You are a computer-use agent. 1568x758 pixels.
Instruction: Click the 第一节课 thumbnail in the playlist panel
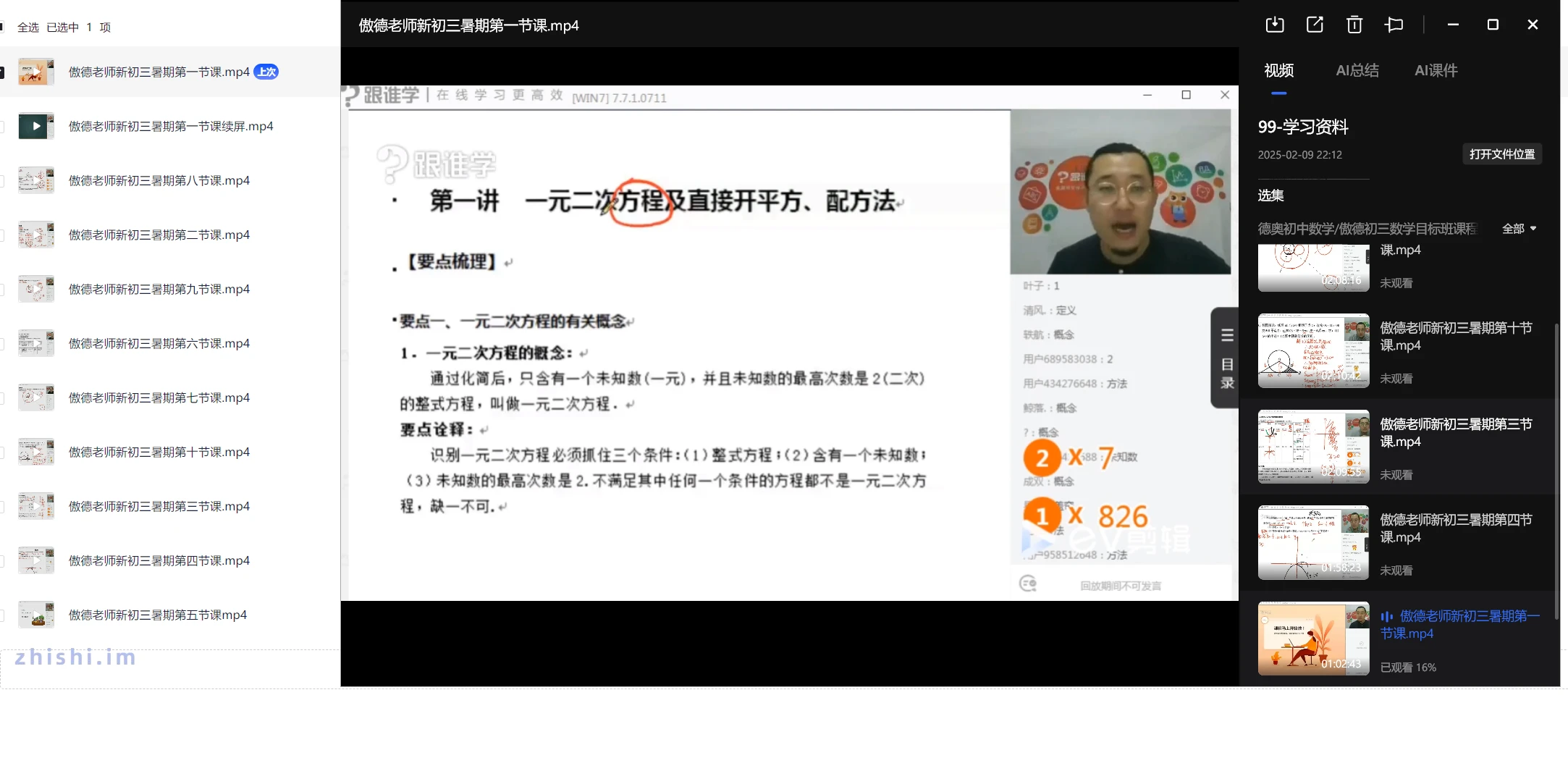1313,639
